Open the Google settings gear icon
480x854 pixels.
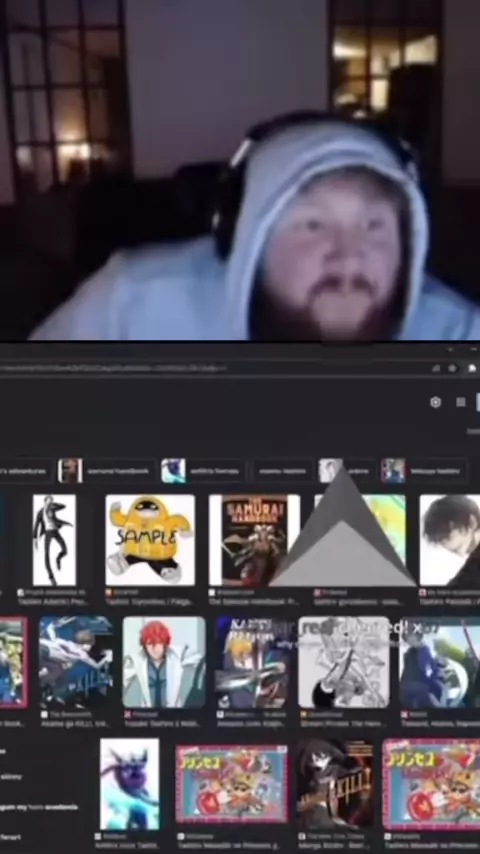click(435, 402)
